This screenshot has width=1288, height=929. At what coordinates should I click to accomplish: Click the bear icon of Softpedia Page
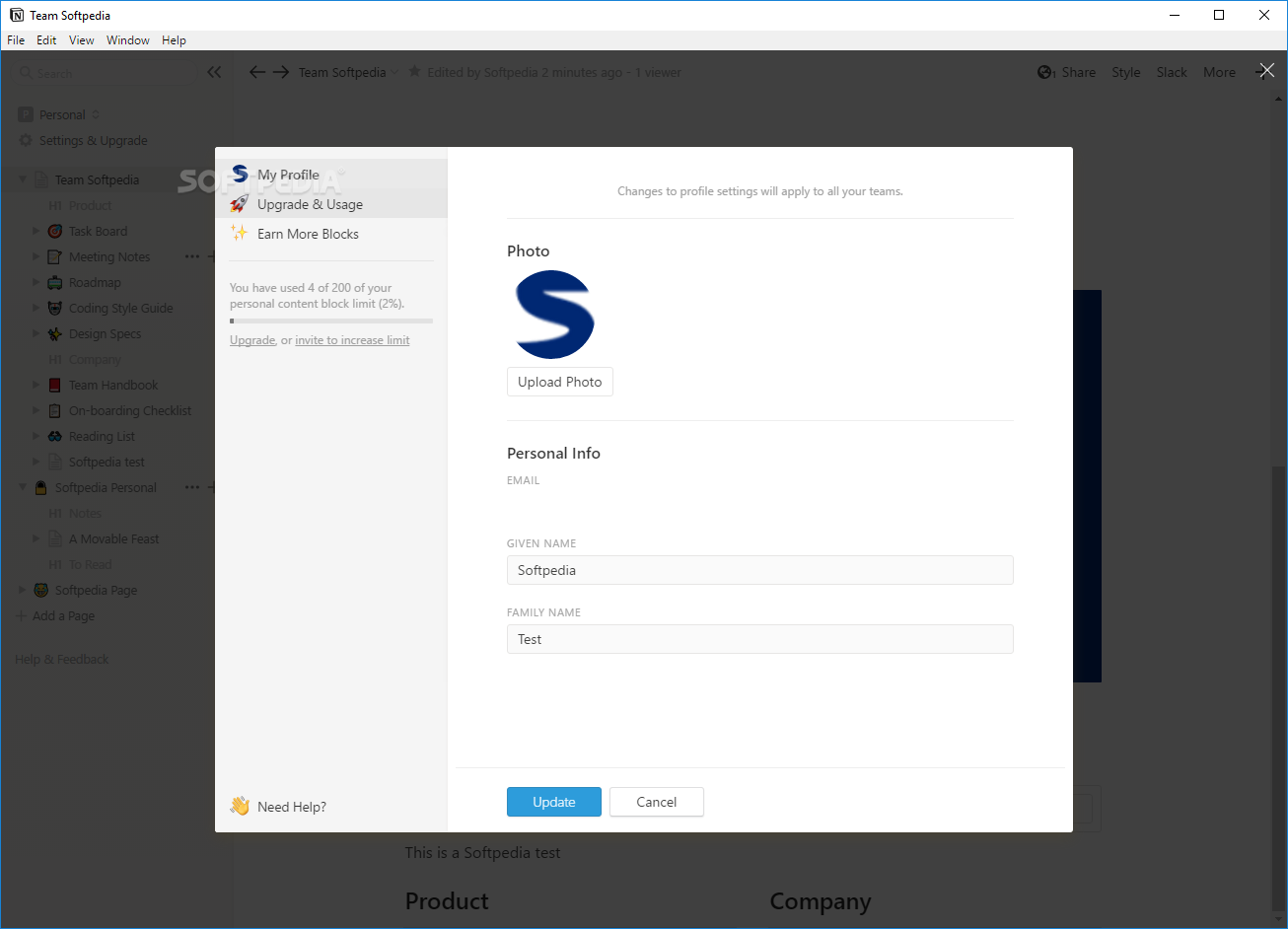[41, 590]
